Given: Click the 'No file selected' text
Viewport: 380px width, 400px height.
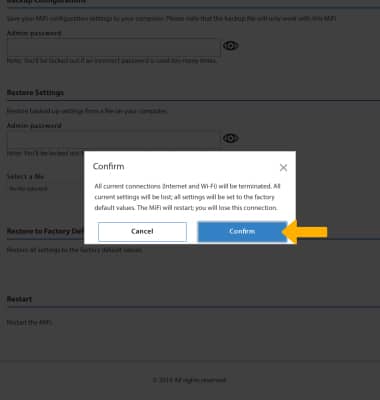Looking at the screenshot, I should pos(28,189).
